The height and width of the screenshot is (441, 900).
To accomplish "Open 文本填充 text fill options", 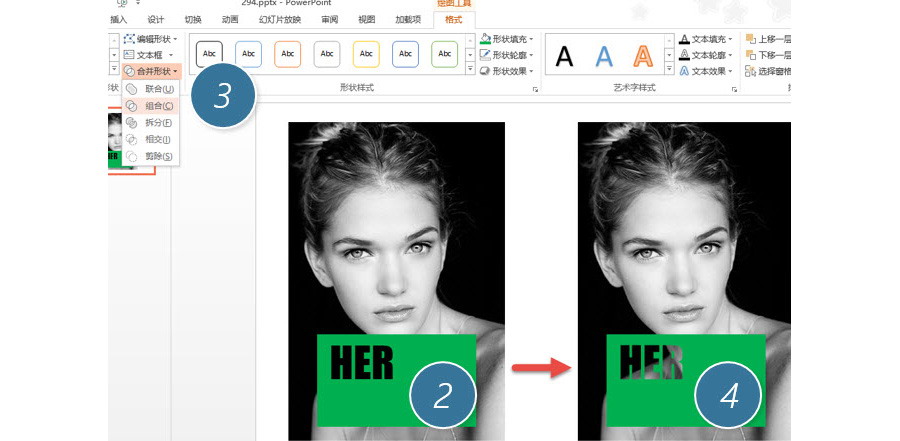I will pyautogui.click(x=706, y=39).
